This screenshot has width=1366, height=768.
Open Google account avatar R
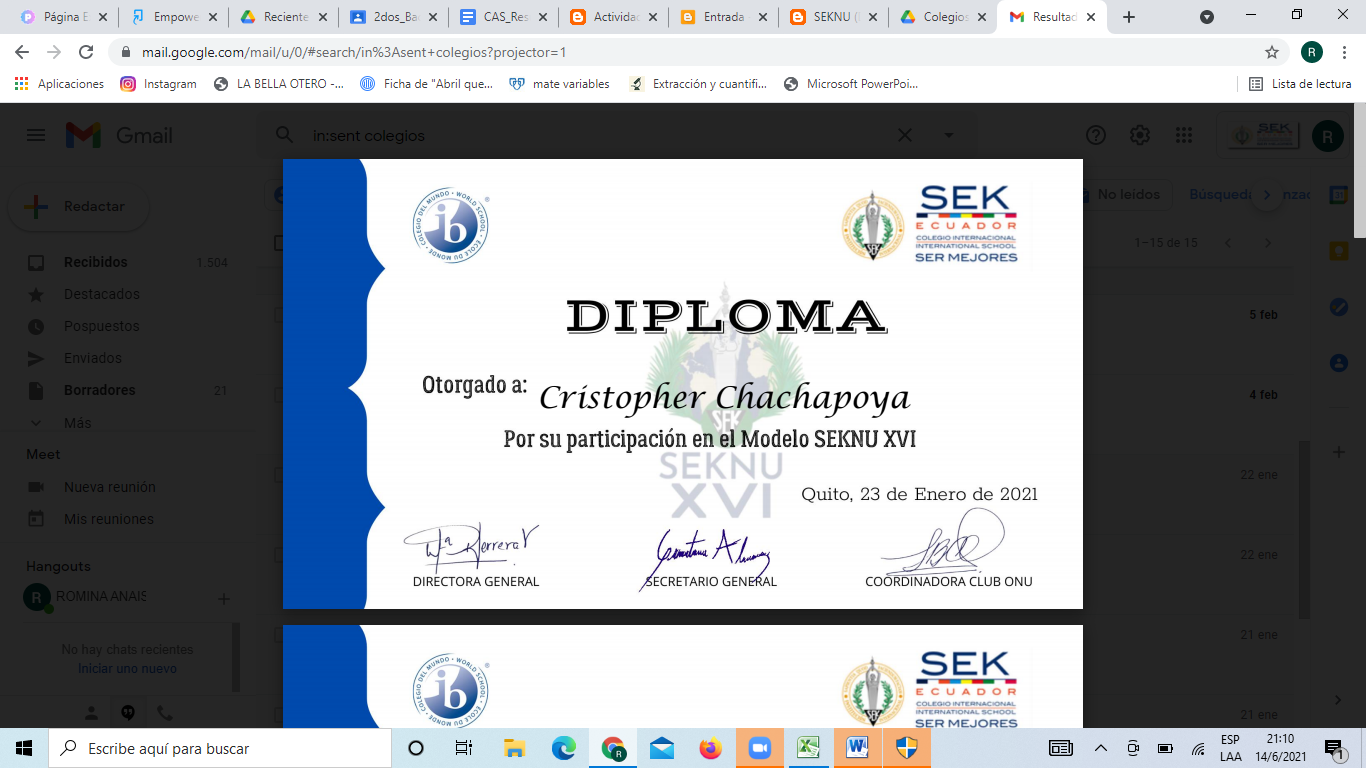(1328, 135)
